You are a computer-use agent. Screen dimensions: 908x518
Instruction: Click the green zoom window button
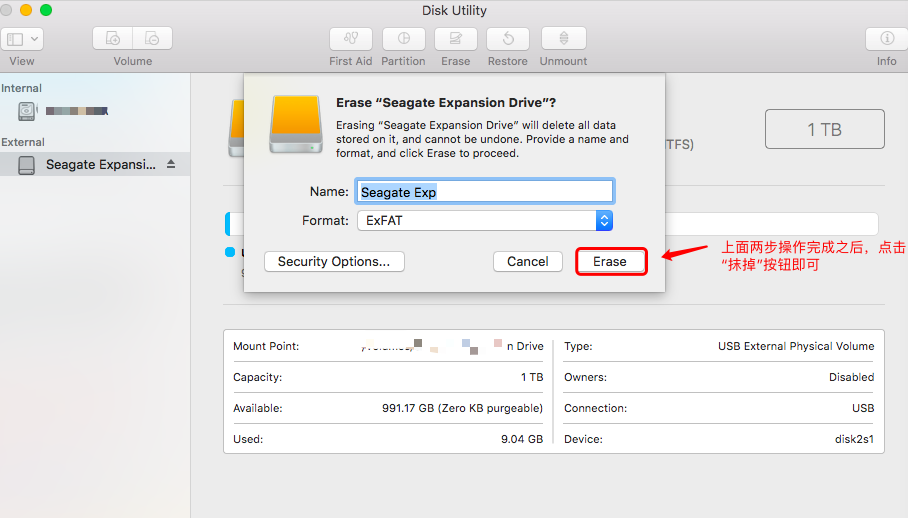click(x=46, y=10)
